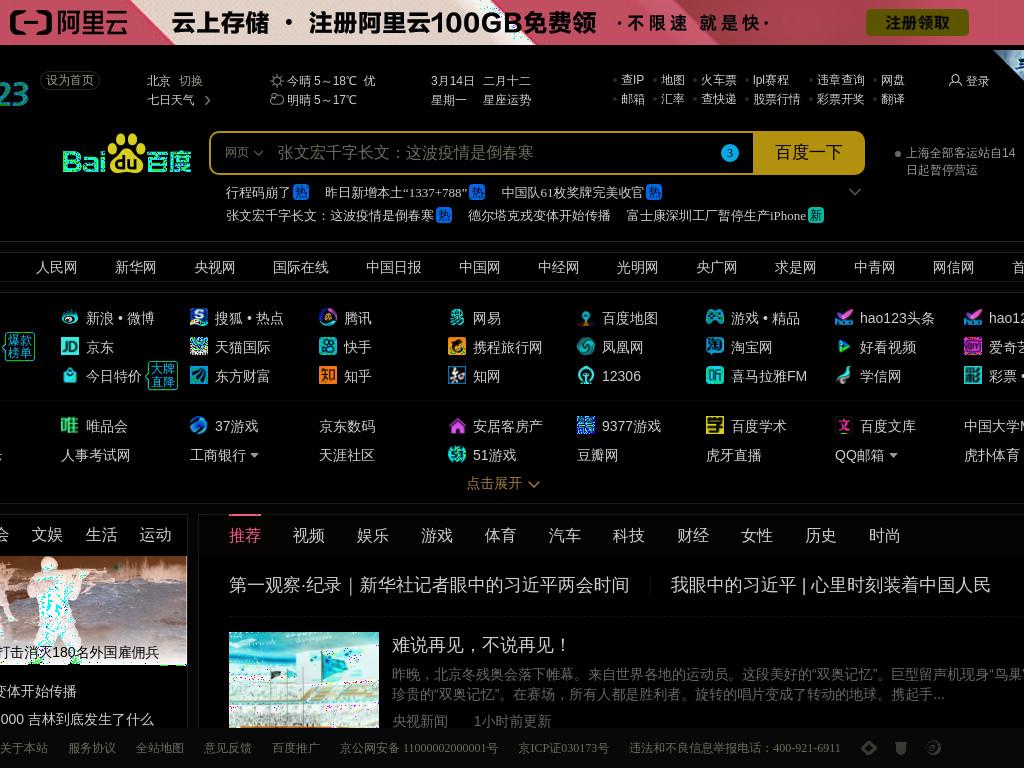Open 网页 search type dropdown
The image size is (1024, 768).
(x=244, y=153)
